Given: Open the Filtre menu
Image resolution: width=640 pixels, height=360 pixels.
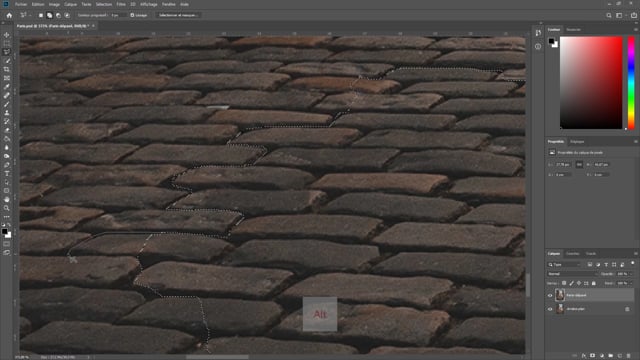Looking at the screenshot, I should 121,4.
